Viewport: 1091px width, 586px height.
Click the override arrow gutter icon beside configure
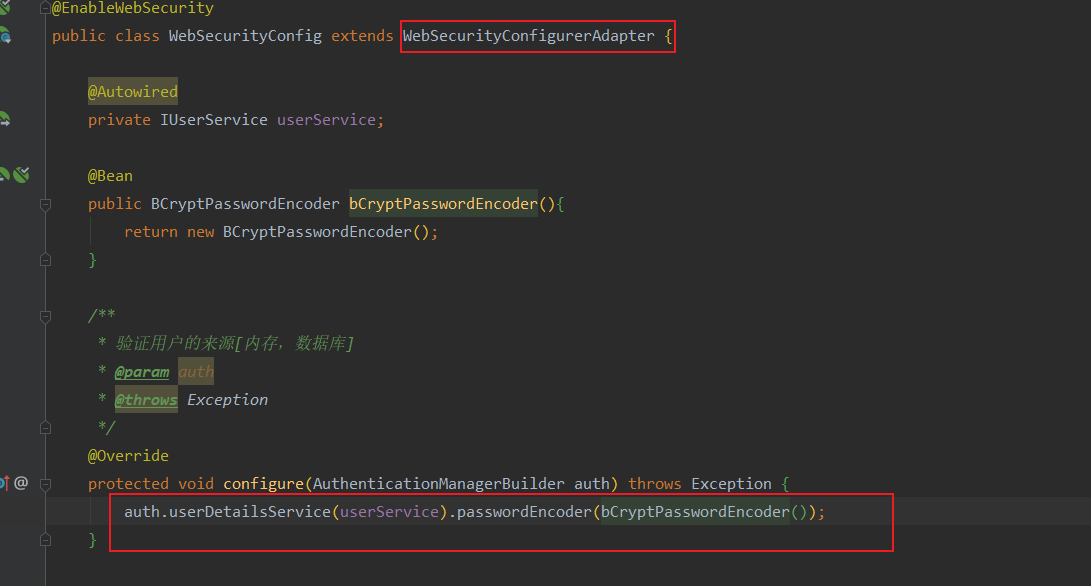coord(4,483)
